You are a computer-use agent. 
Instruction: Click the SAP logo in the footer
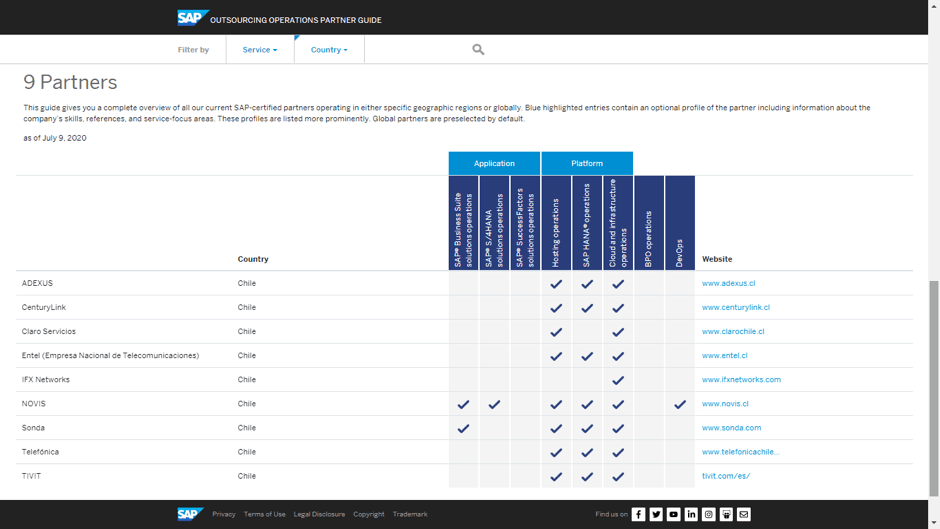[190, 514]
